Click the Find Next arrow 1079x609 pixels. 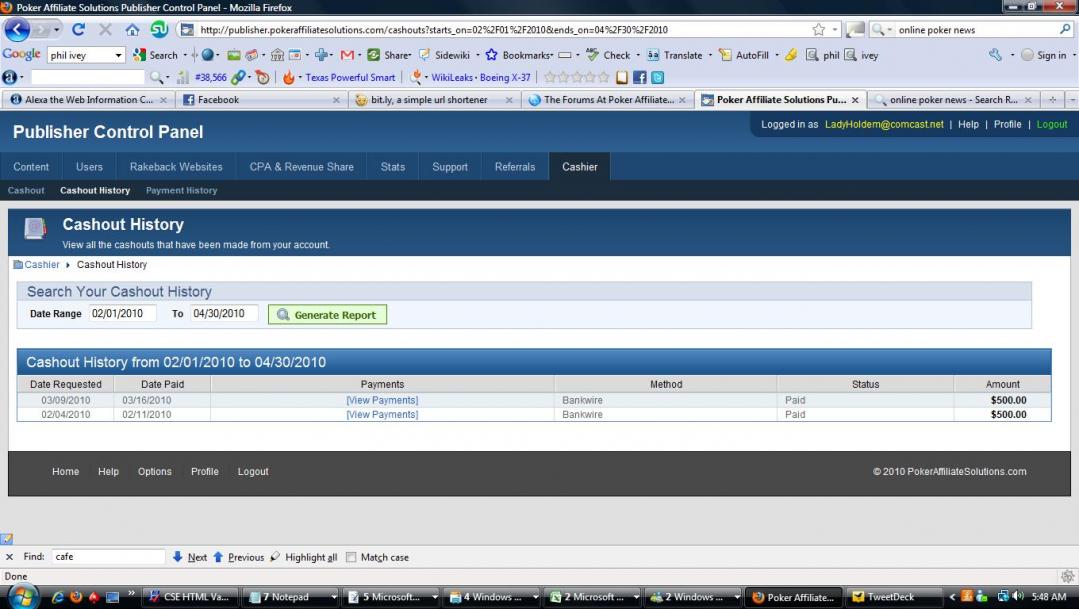[x=177, y=557]
